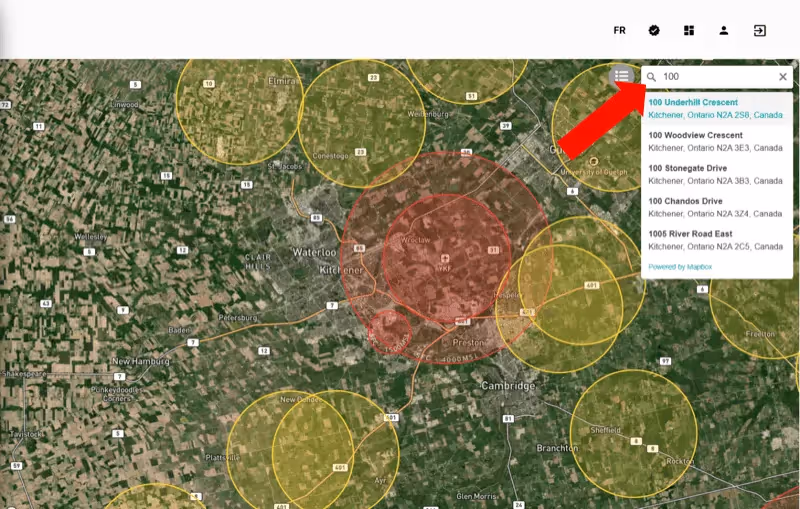
Task: Clear the search box with the X
Action: 783,77
